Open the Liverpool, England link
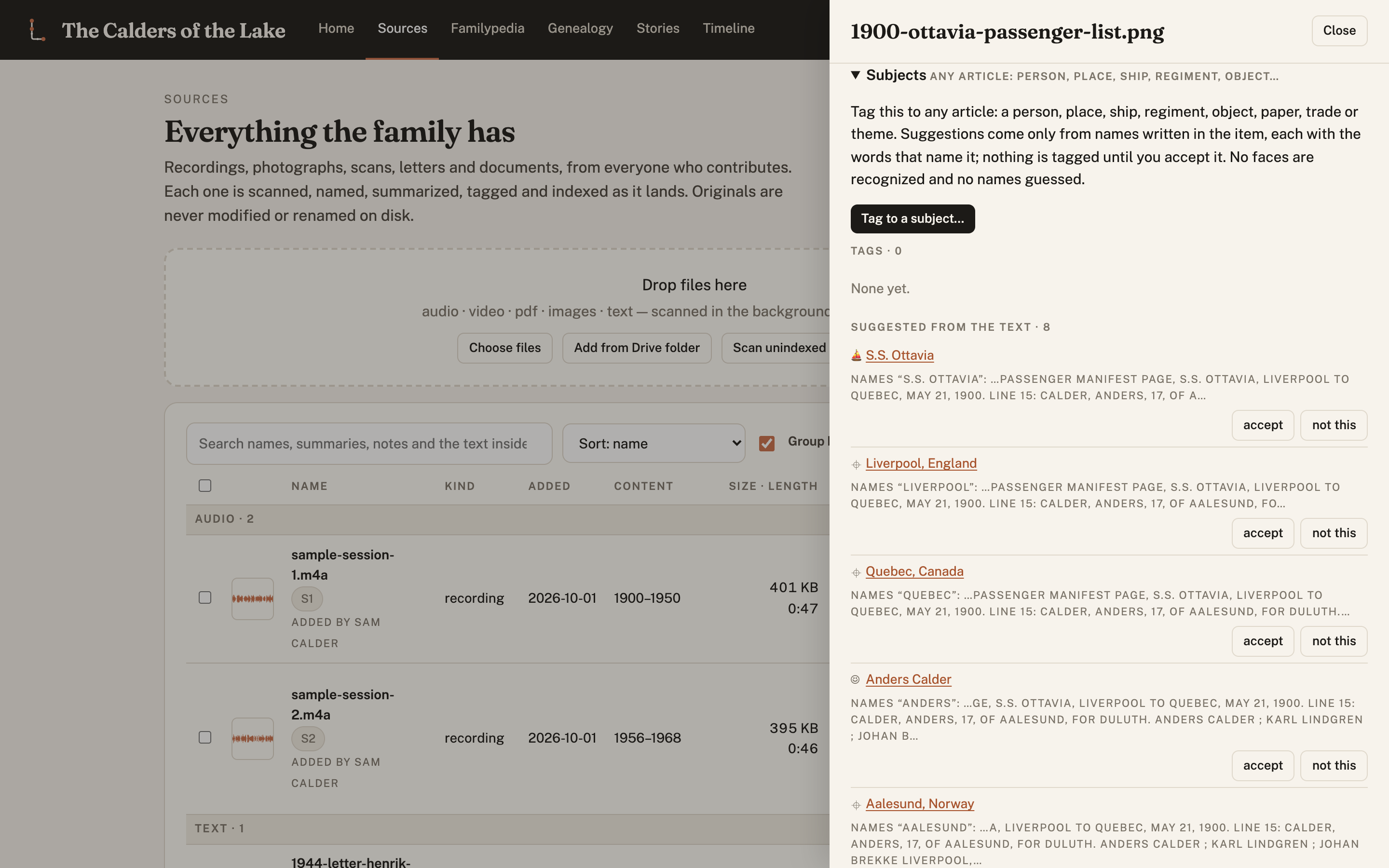 (921, 463)
